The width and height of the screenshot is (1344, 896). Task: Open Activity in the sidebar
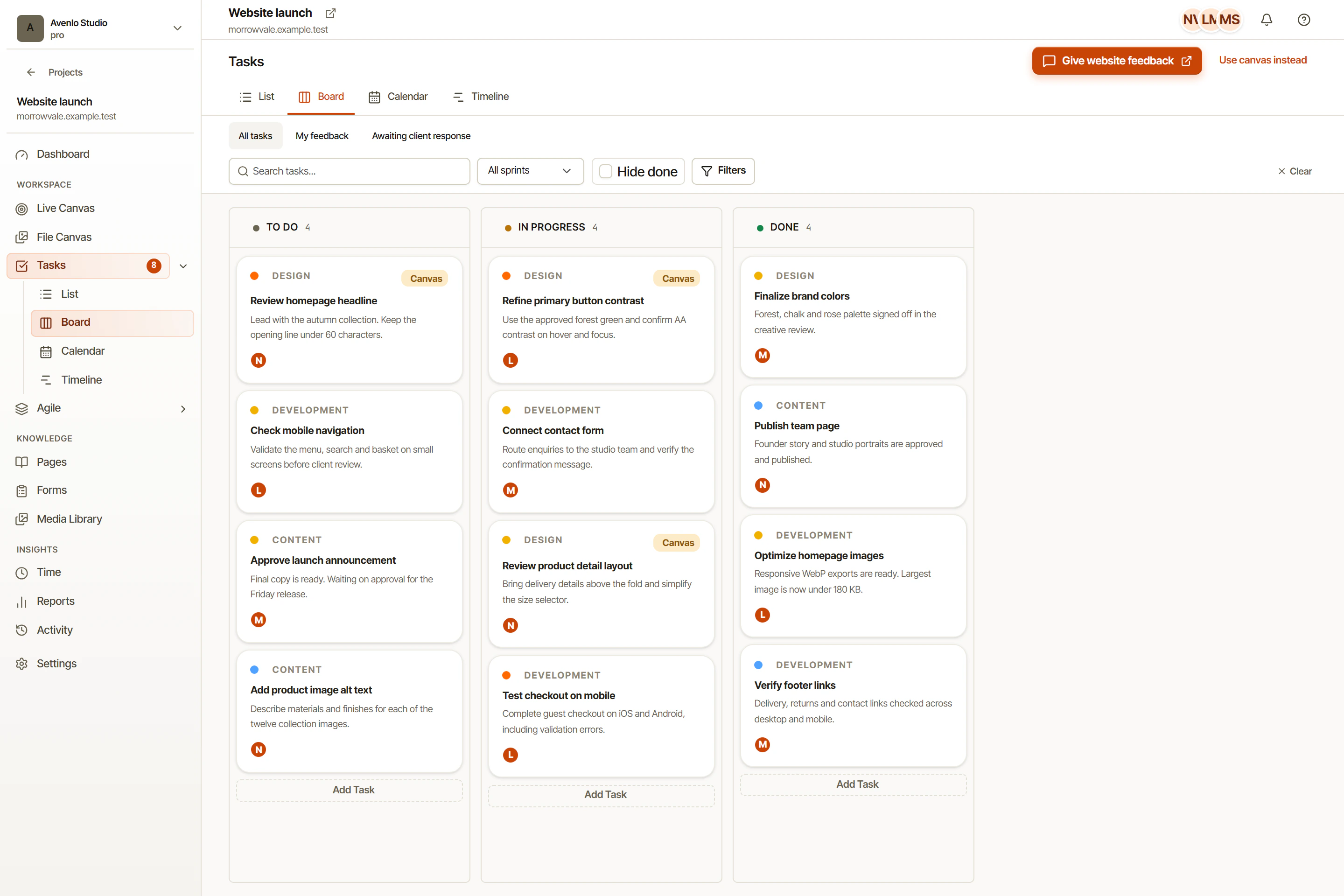(100, 630)
